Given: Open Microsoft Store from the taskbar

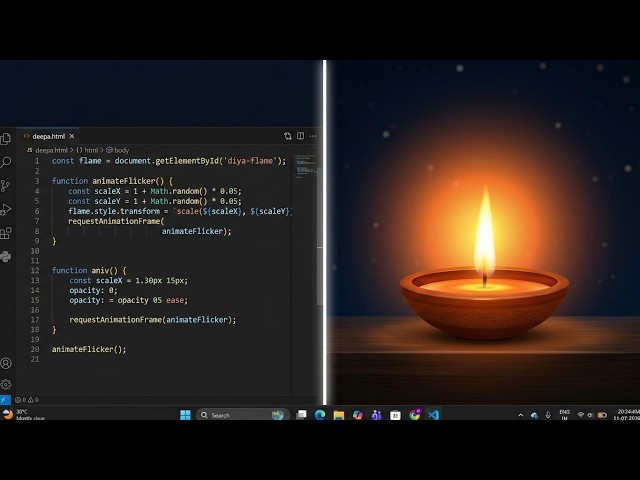Looking at the screenshot, I should click(x=395, y=415).
